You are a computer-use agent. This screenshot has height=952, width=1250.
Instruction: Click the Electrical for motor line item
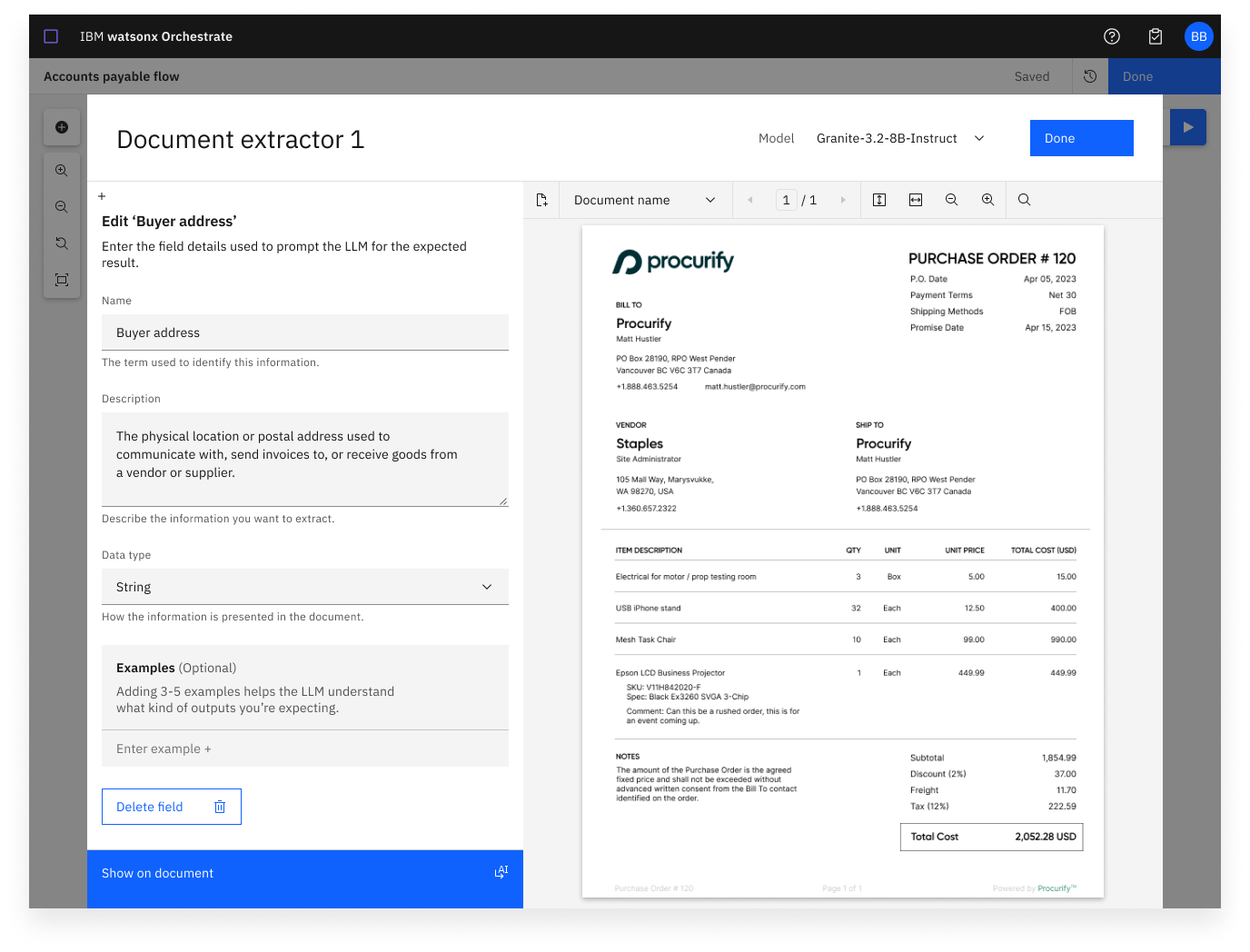[686, 577]
